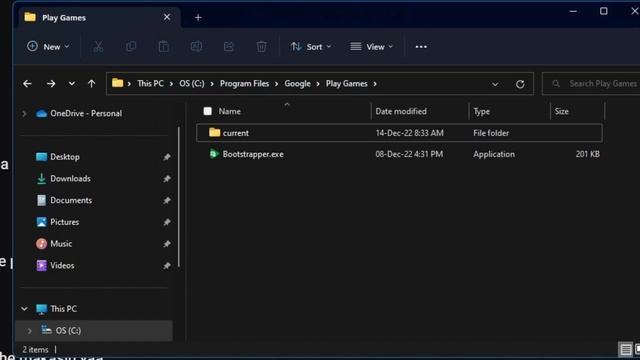Select the Bootstrapper.exe file name
This screenshot has width=640, height=360.
point(253,154)
